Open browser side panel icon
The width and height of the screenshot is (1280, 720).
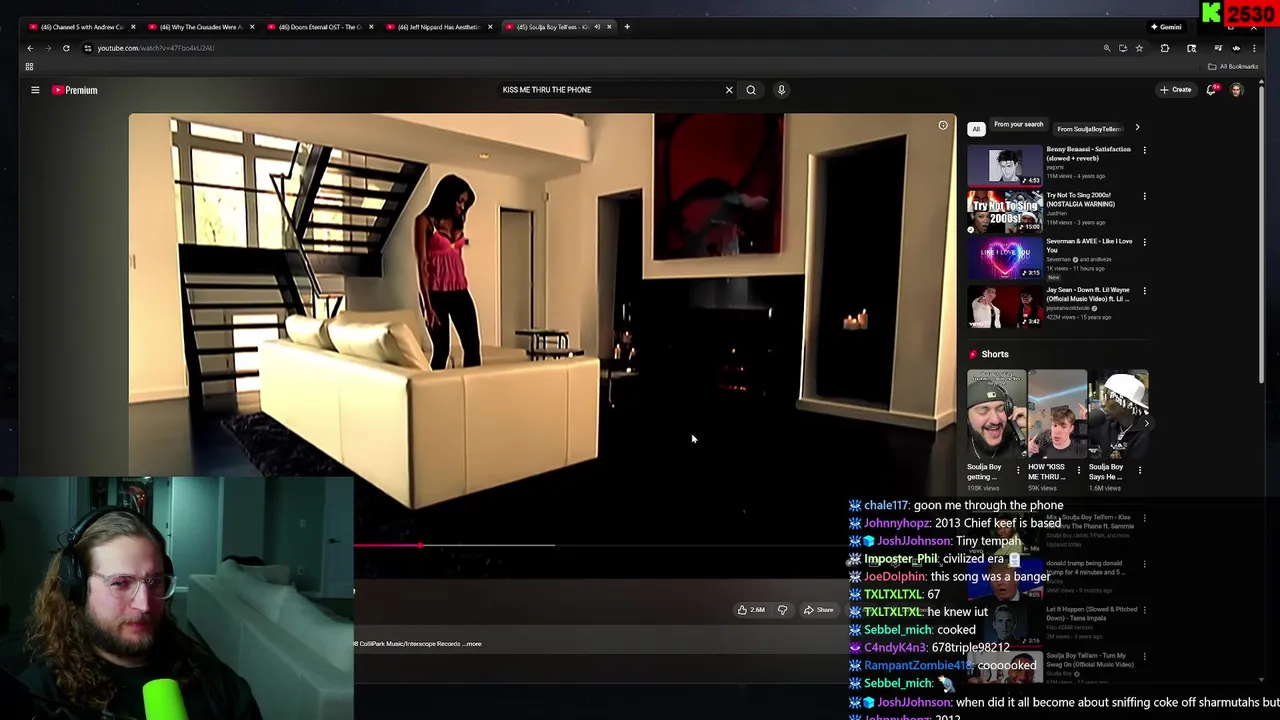[1191, 48]
